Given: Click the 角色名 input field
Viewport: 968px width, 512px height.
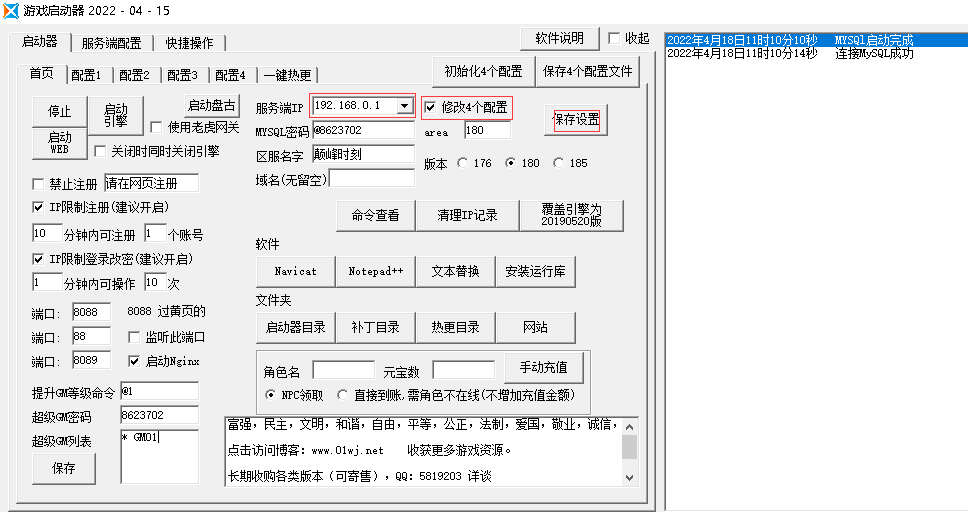Looking at the screenshot, I should [343, 371].
